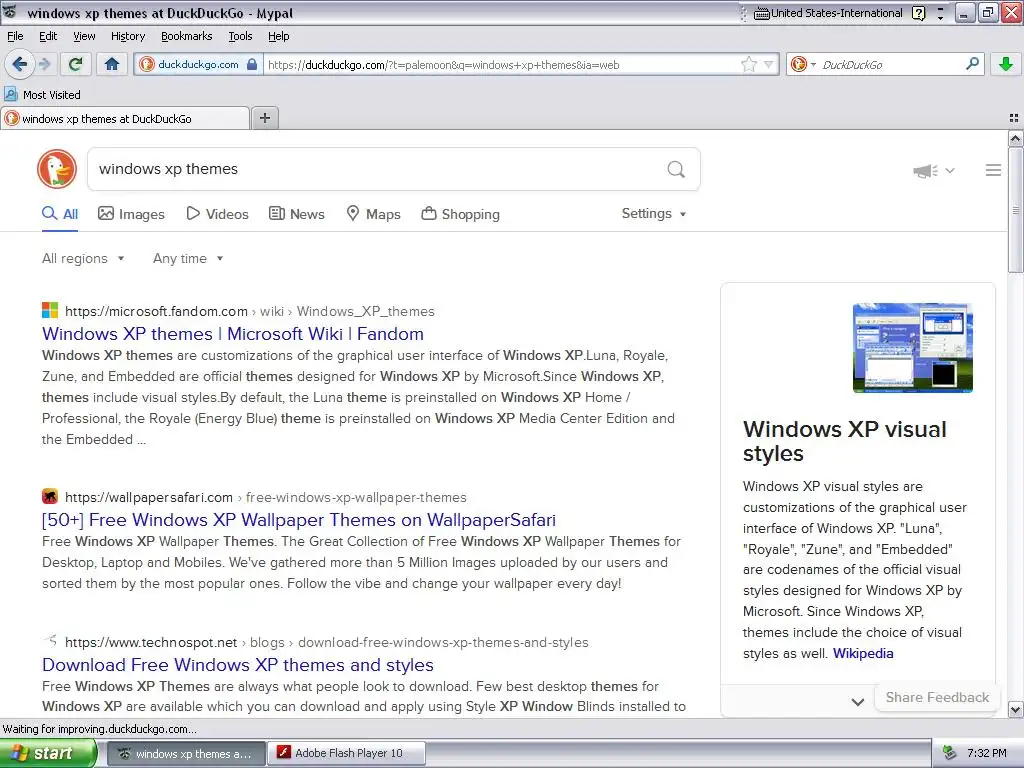Click the page scrollbar up arrow
The image size is (1024, 768).
point(1015,138)
